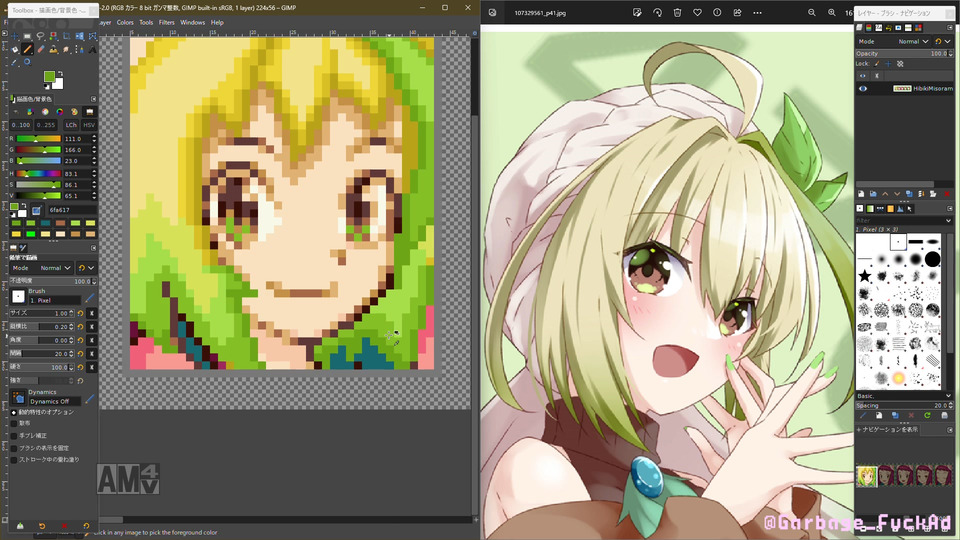Open the Mode Normal dropdown in Layers panel
Screen dimensions: 960x540
(x=893, y=42)
